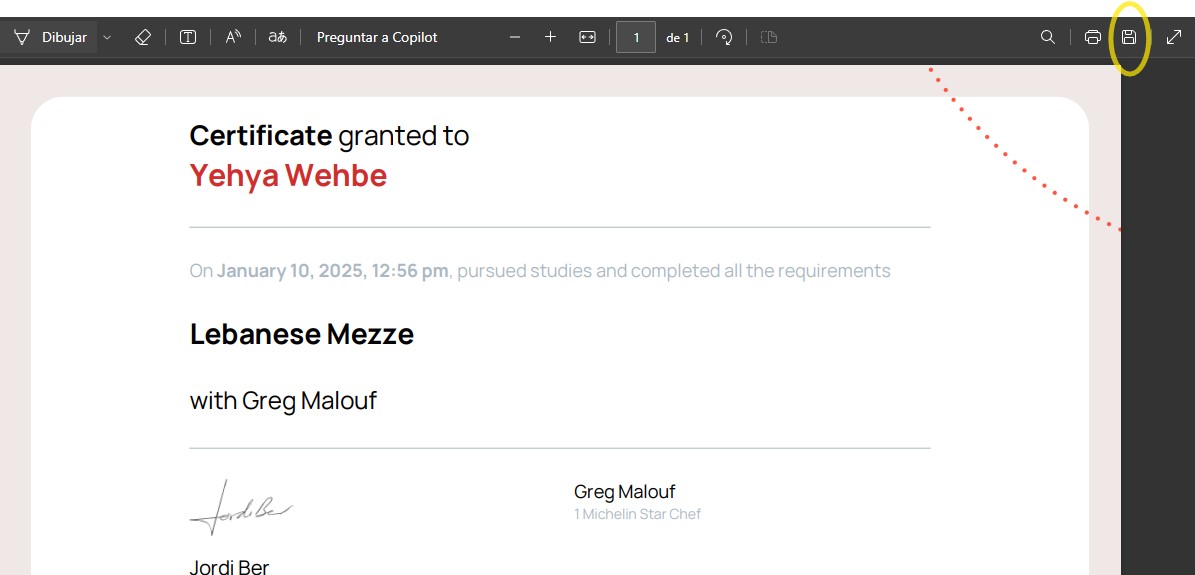Print the certificate PDF
1195x575 pixels.
pyautogui.click(x=1093, y=38)
